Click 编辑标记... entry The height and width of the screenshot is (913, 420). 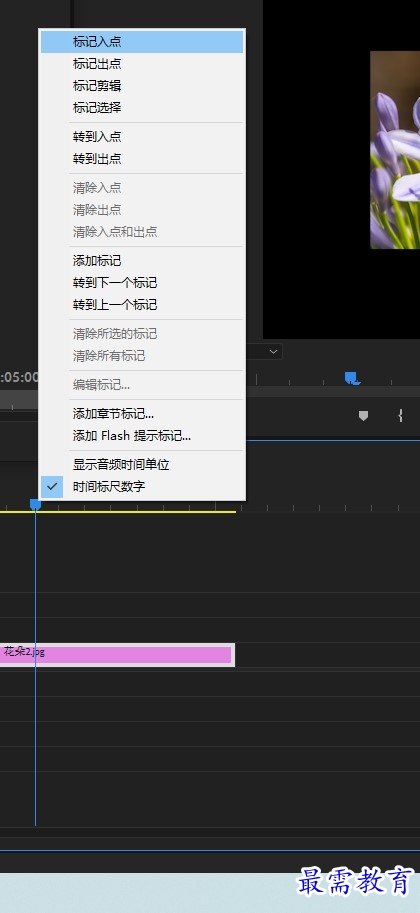[142, 385]
